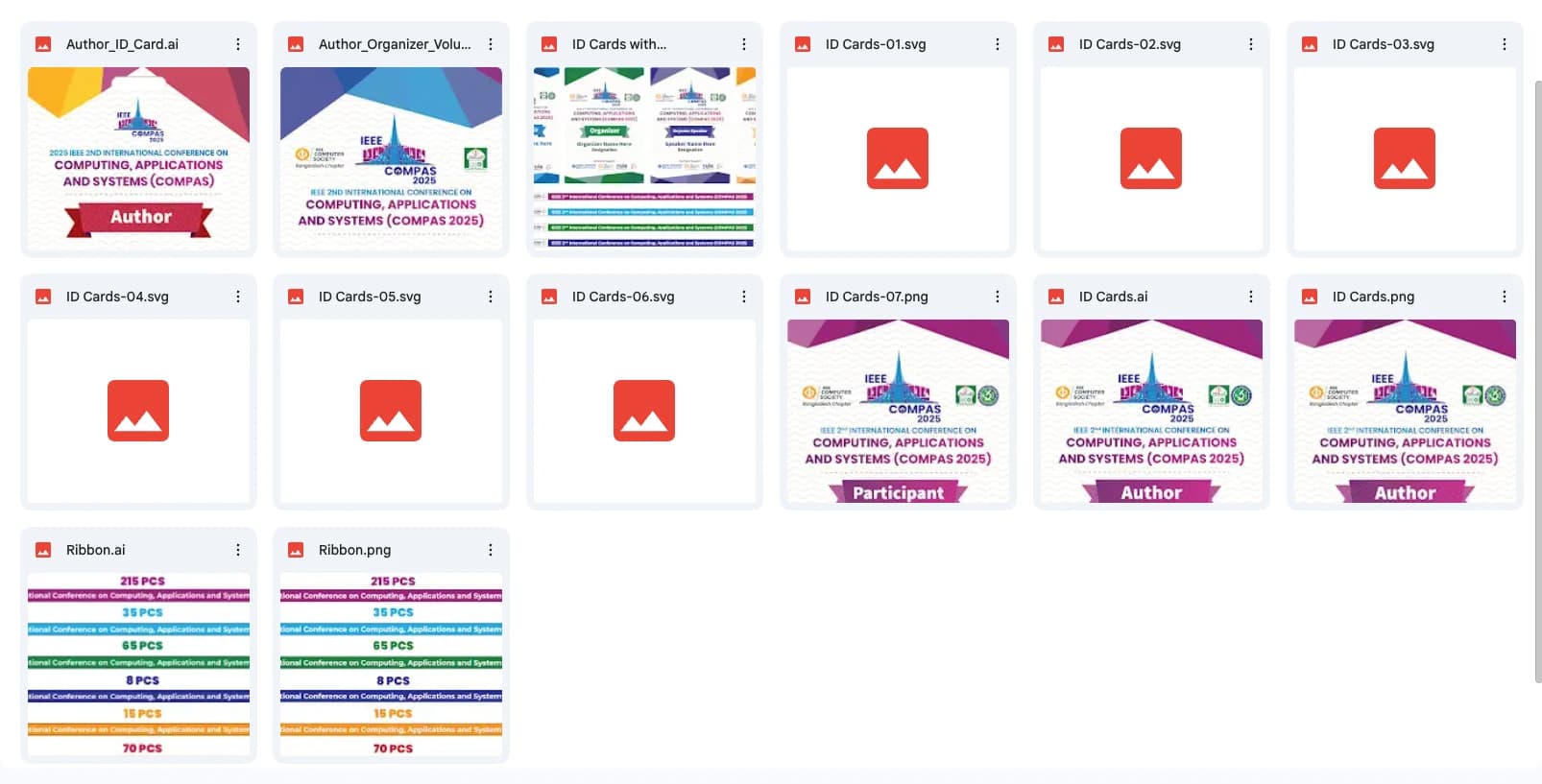This screenshot has height=784, width=1542.
Task: Show more actions for ID Cards-01.svg
Action: pos(998,44)
